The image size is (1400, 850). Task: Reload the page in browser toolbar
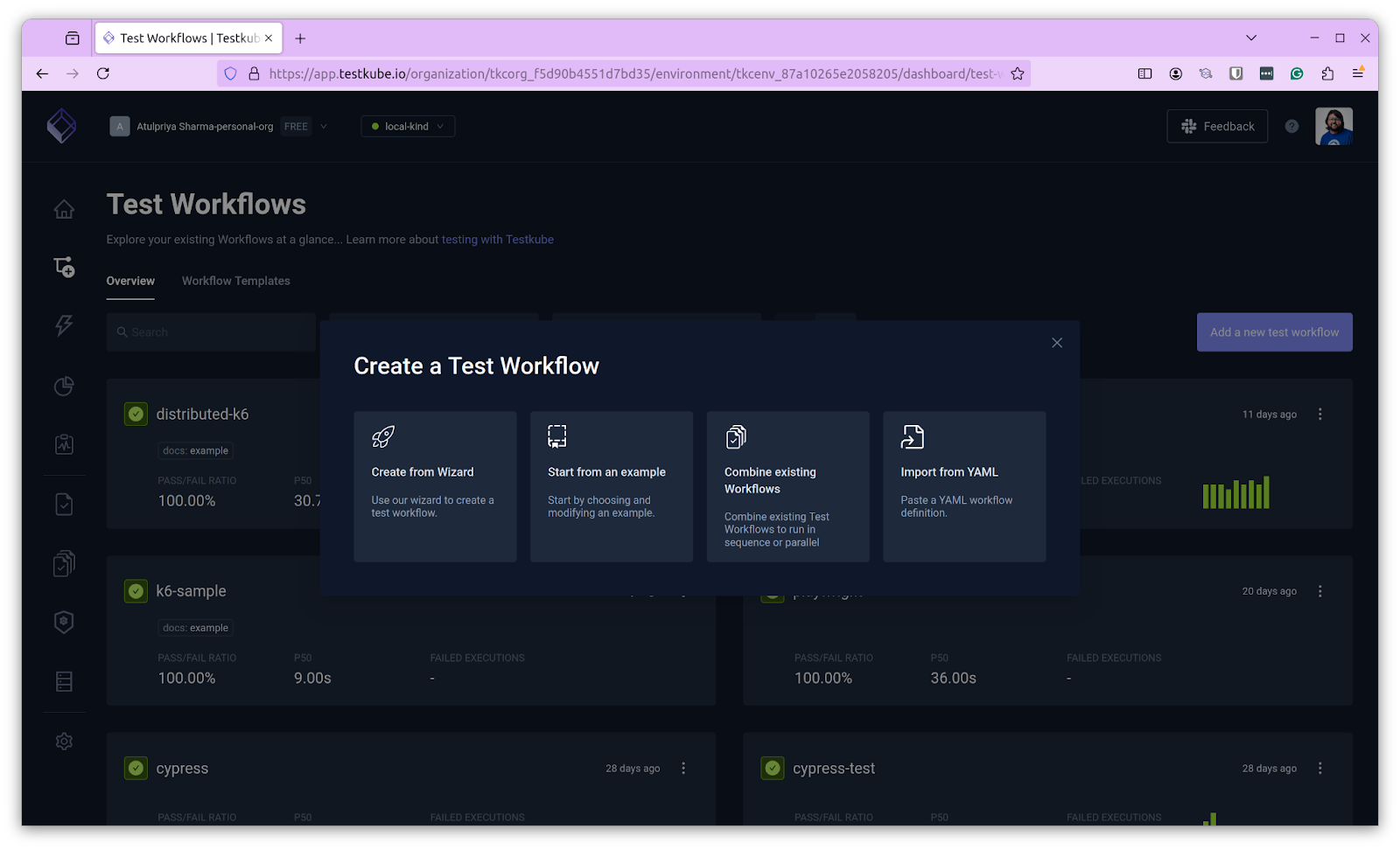pyautogui.click(x=103, y=73)
